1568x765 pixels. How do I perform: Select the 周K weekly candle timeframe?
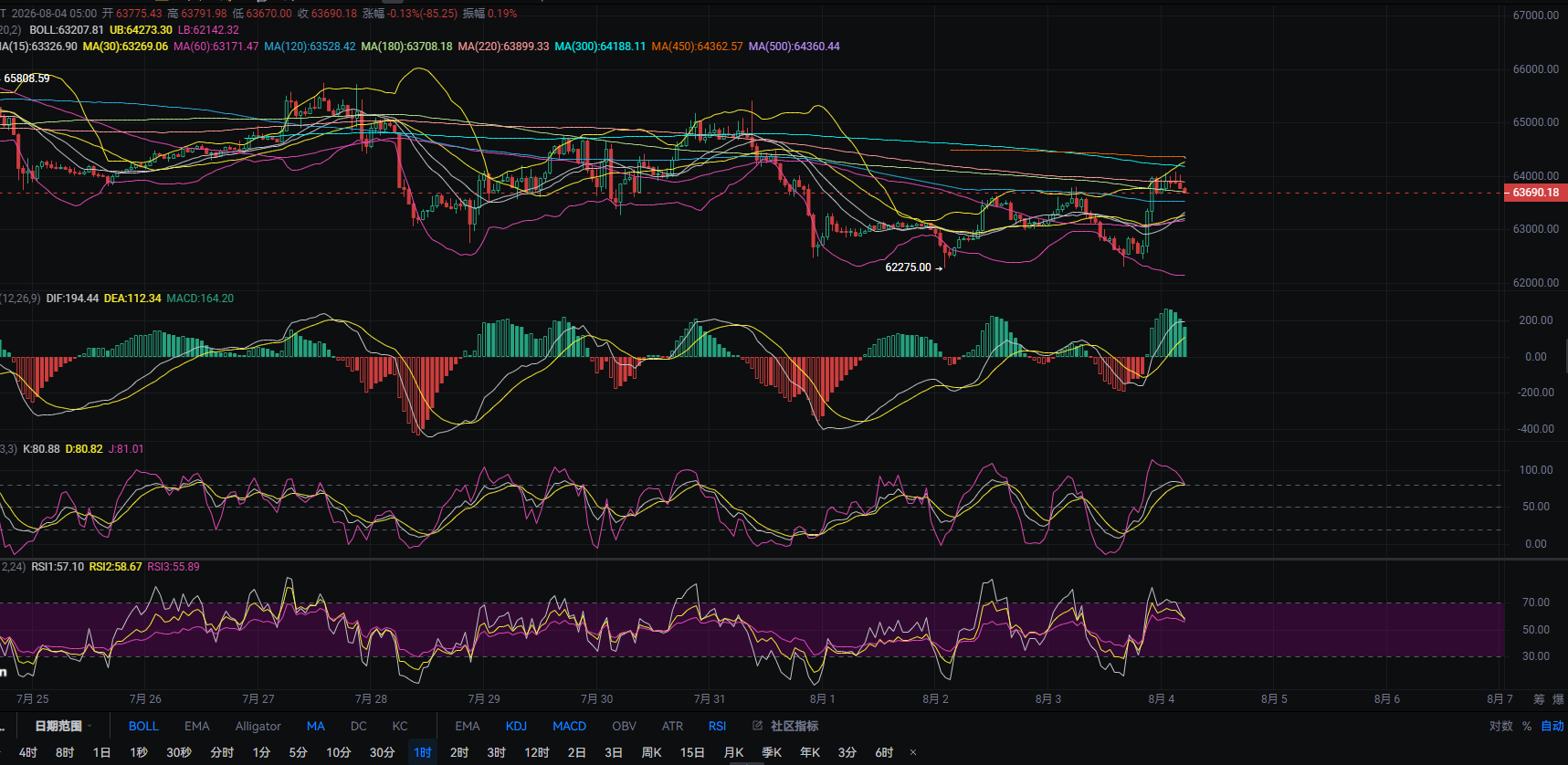click(x=651, y=752)
